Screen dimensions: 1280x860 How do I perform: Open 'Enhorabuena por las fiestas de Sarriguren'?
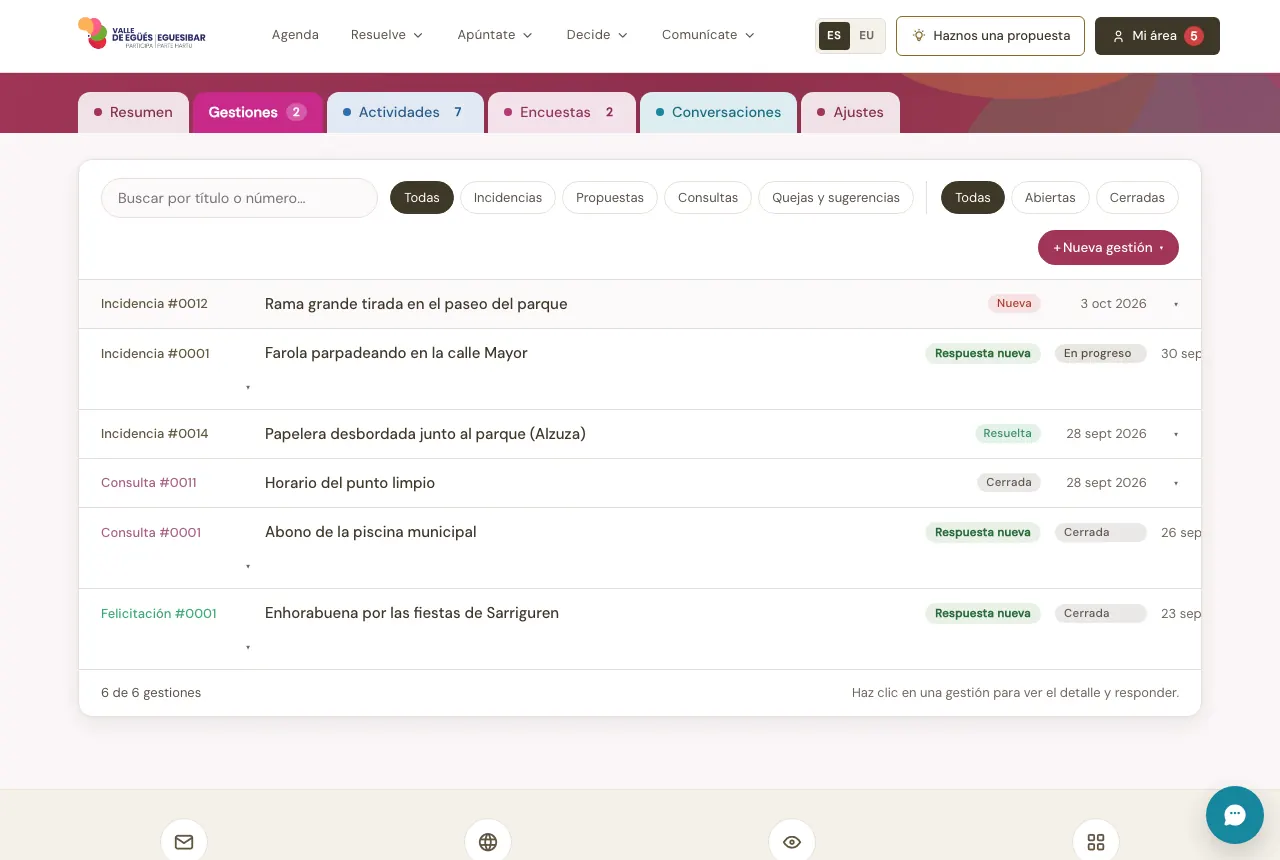tap(640, 629)
